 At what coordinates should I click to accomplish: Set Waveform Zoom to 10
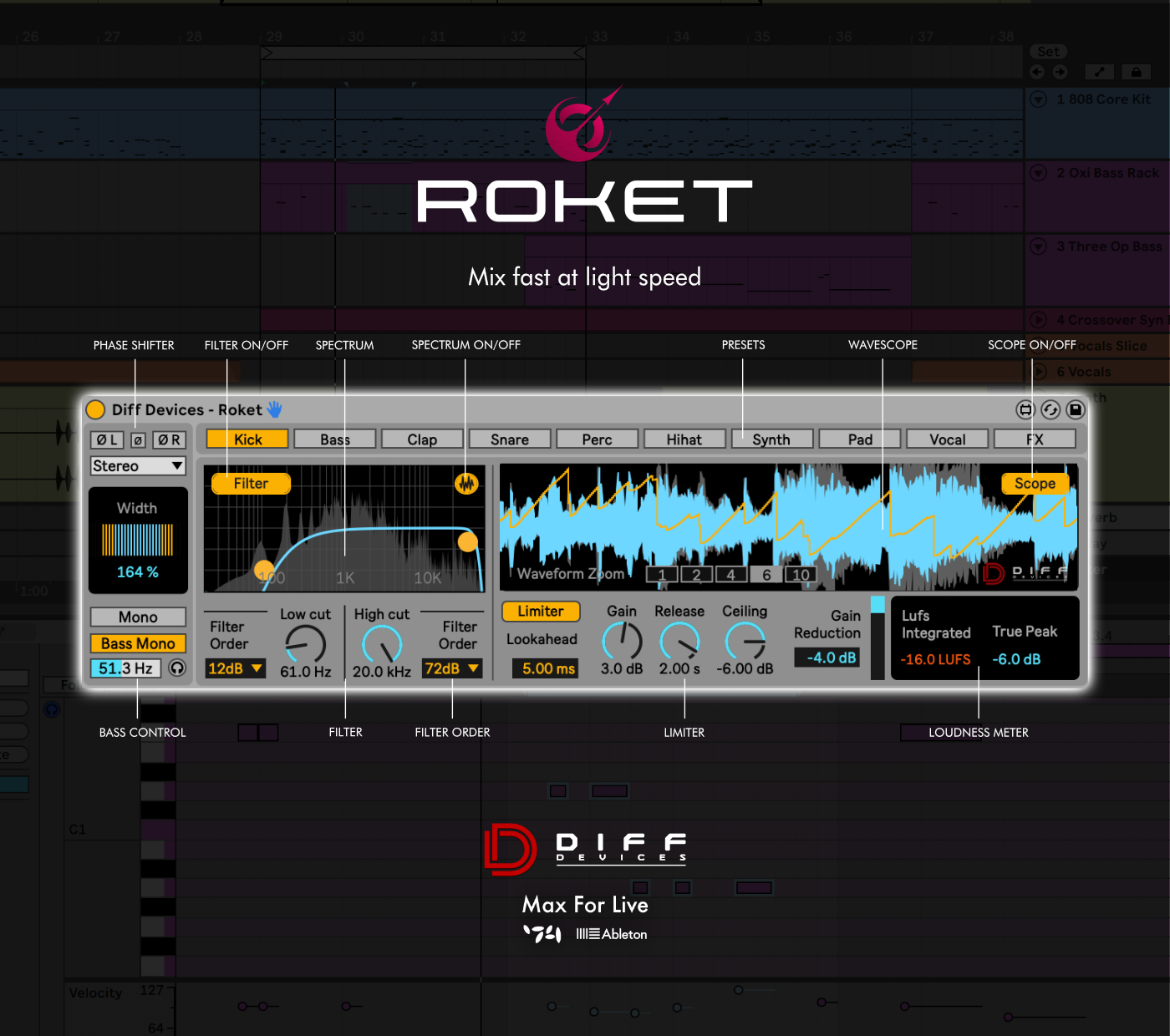801,574
